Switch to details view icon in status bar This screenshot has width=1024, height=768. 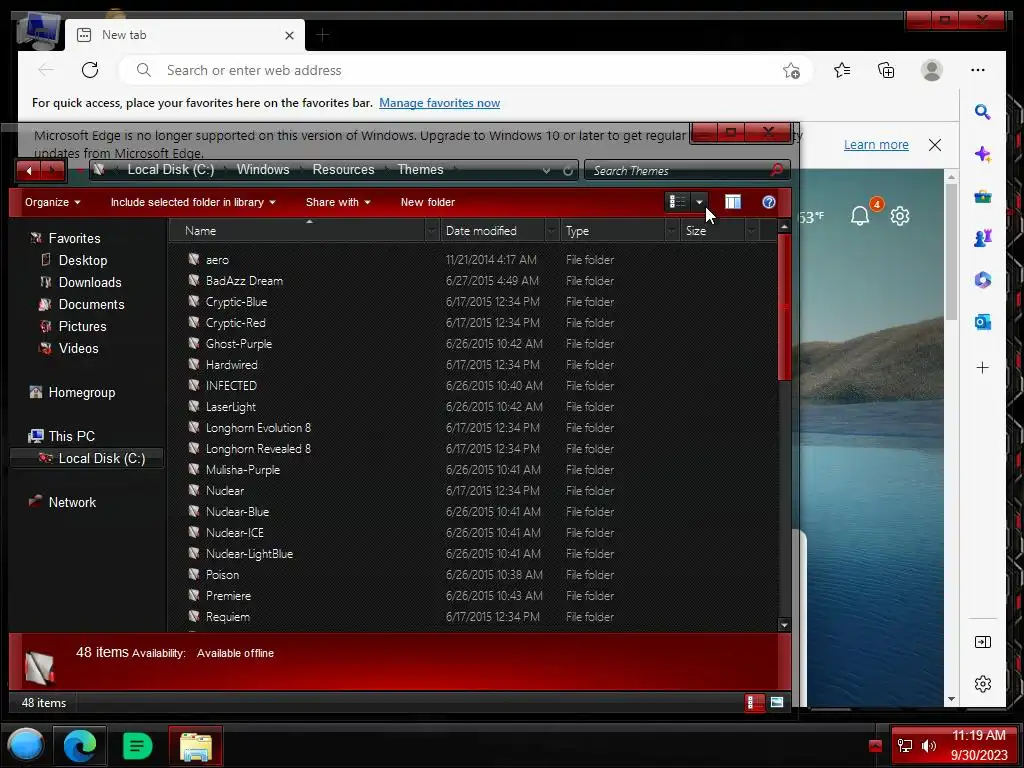tap(754, 703)
